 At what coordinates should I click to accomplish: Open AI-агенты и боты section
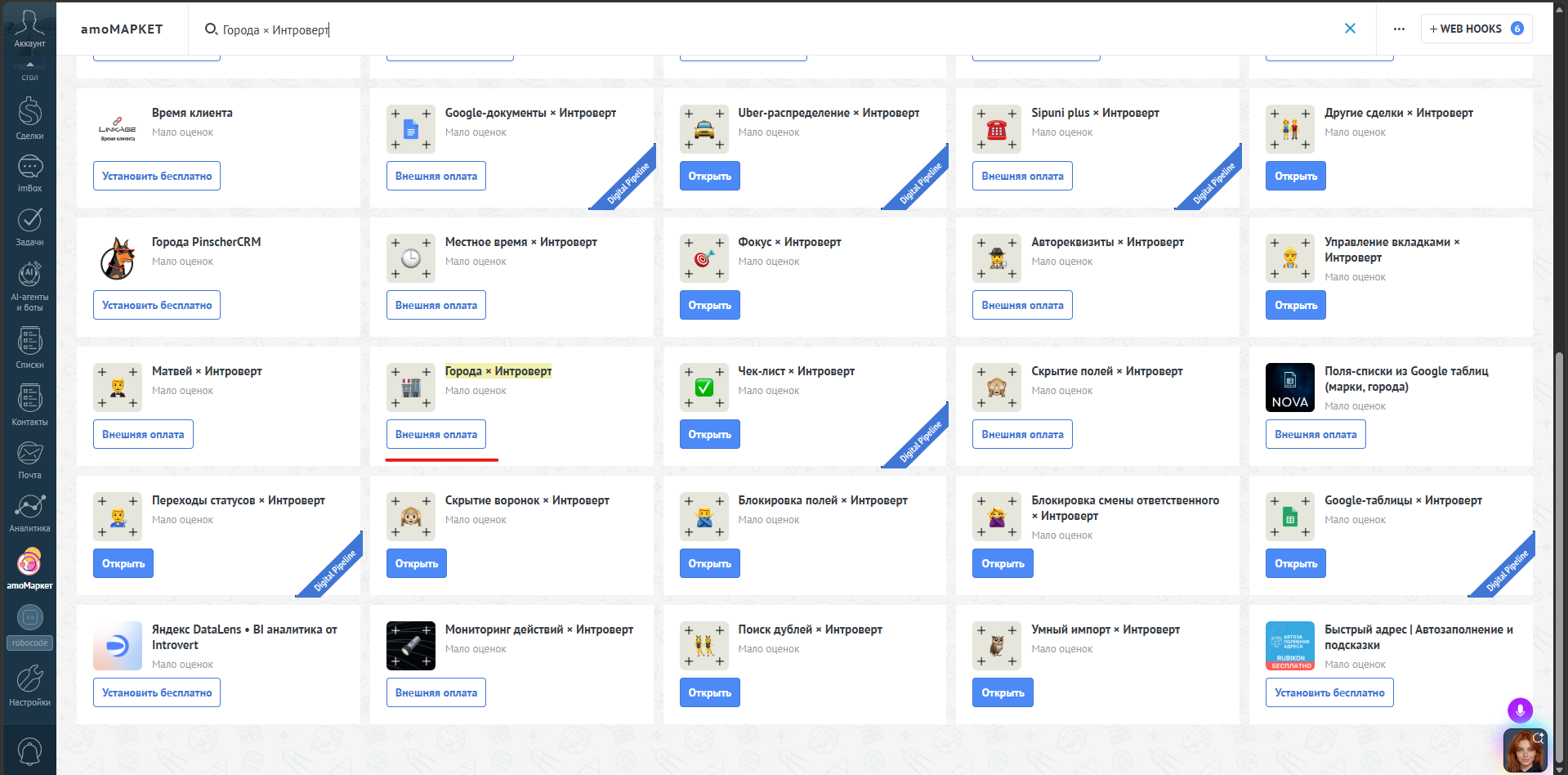[x=29, y=287]
